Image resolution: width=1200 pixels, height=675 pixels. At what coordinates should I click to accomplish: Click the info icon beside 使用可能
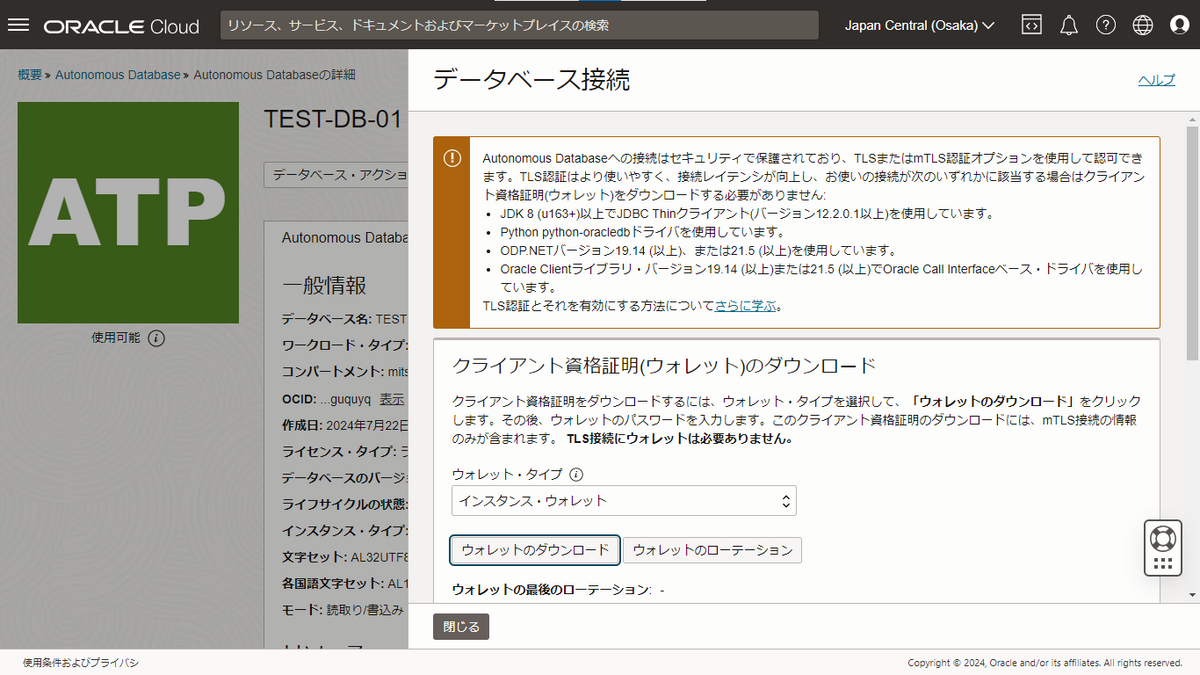coord(157,338)
